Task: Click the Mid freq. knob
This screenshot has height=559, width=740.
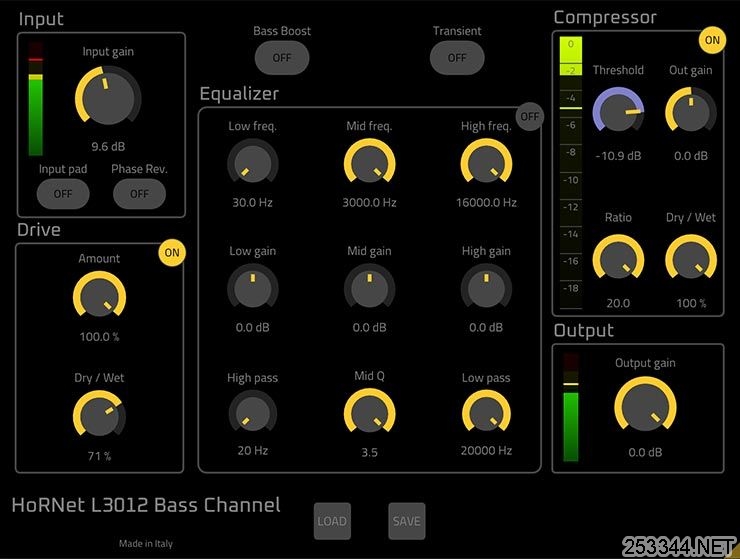Action: click(x=370, y=162)
